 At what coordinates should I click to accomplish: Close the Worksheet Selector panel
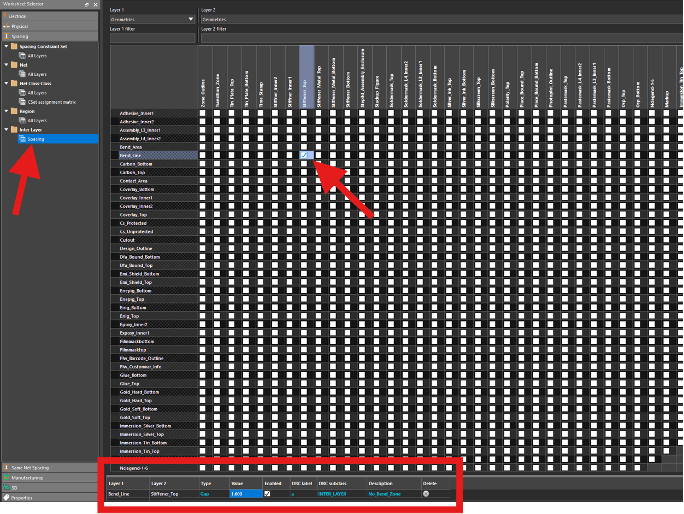pyautogui.click(x=95, y=4)
